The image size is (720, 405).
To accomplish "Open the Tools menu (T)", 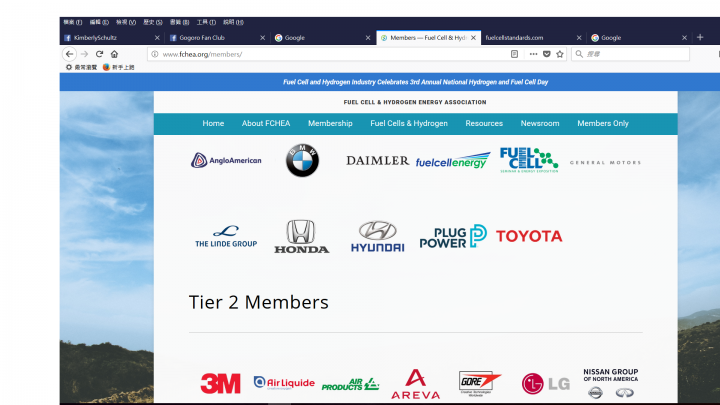I will click(x=206, y=22).
